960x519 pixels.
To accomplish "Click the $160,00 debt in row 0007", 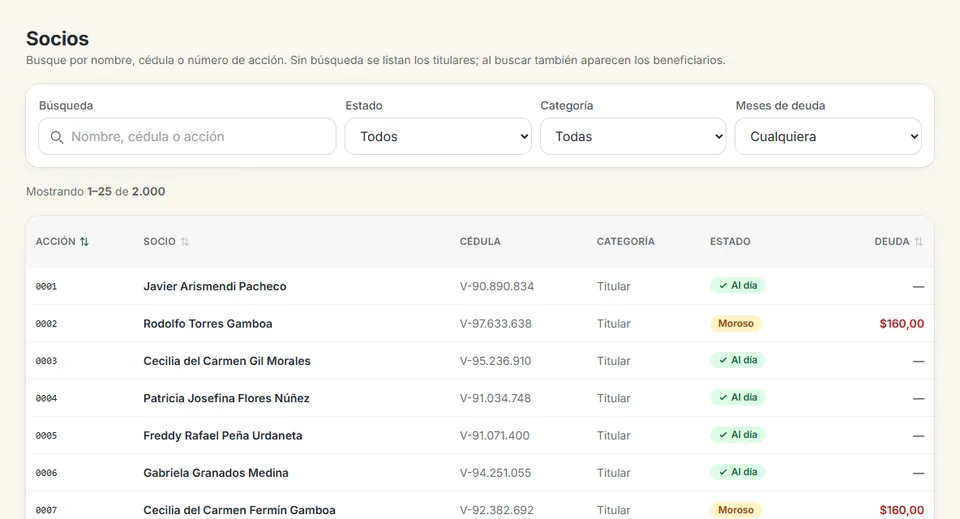I will pos(902,510).
